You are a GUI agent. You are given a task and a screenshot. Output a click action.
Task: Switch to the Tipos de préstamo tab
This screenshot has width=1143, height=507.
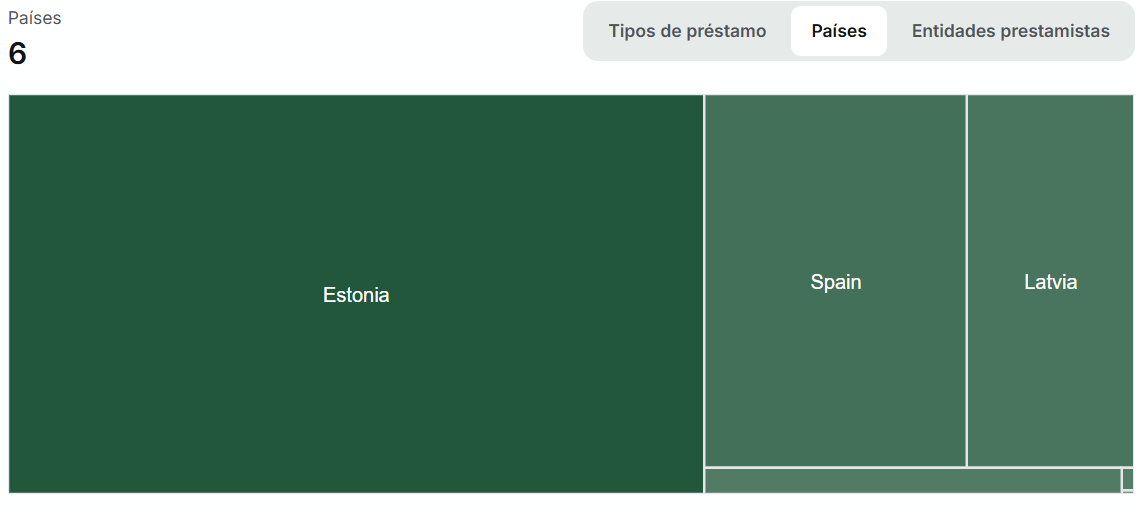[x=687, y=31]
